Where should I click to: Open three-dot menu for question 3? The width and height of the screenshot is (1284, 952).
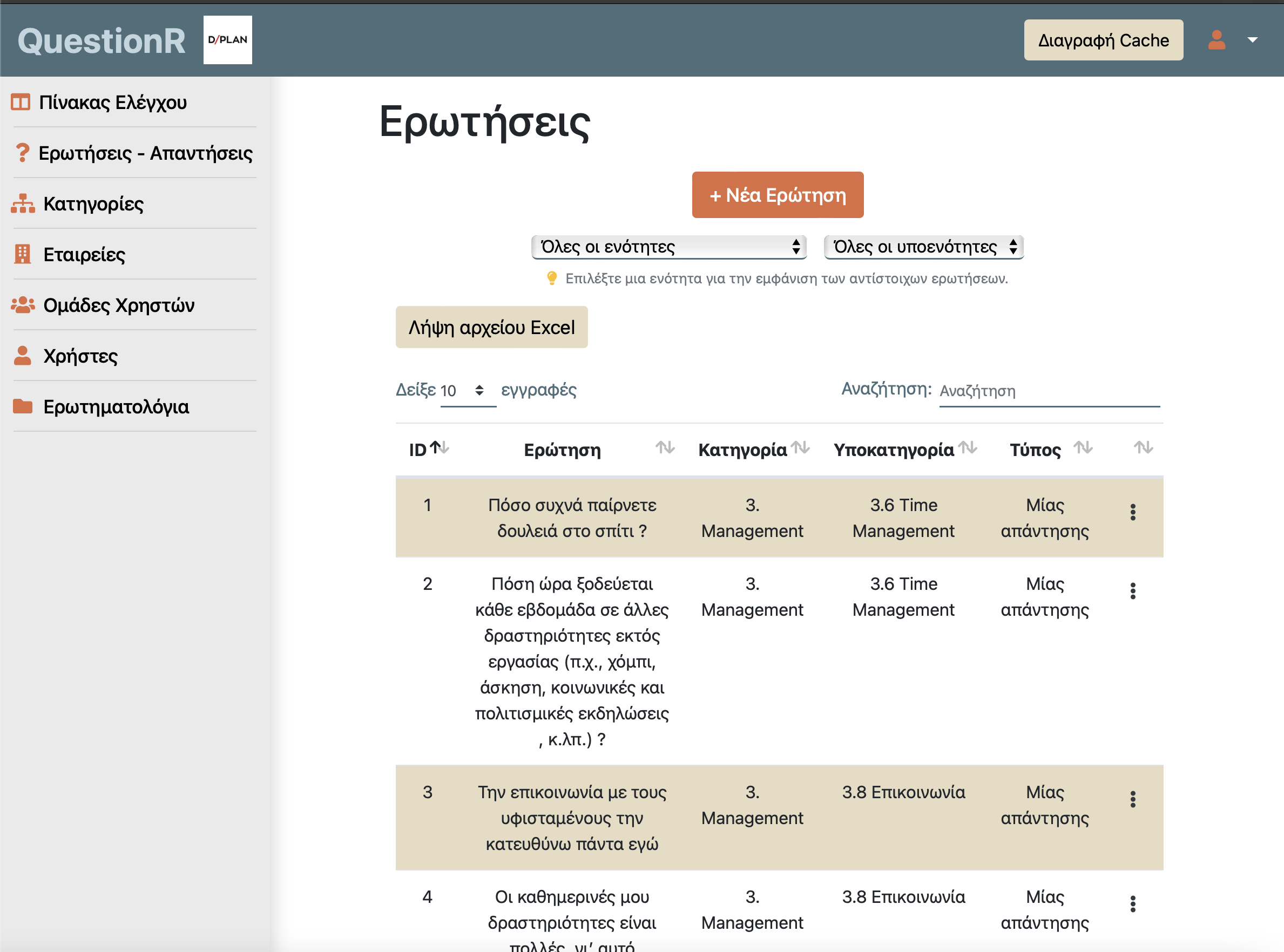[x=1133, y=799]
